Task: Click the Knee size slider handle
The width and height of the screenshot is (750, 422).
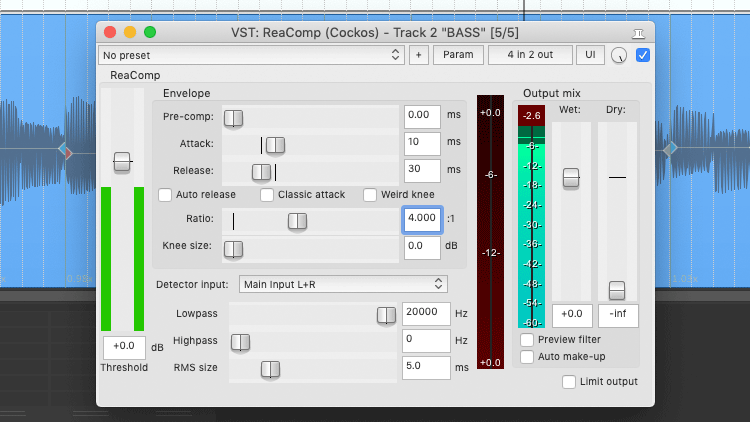Action: tap(233, 249)
